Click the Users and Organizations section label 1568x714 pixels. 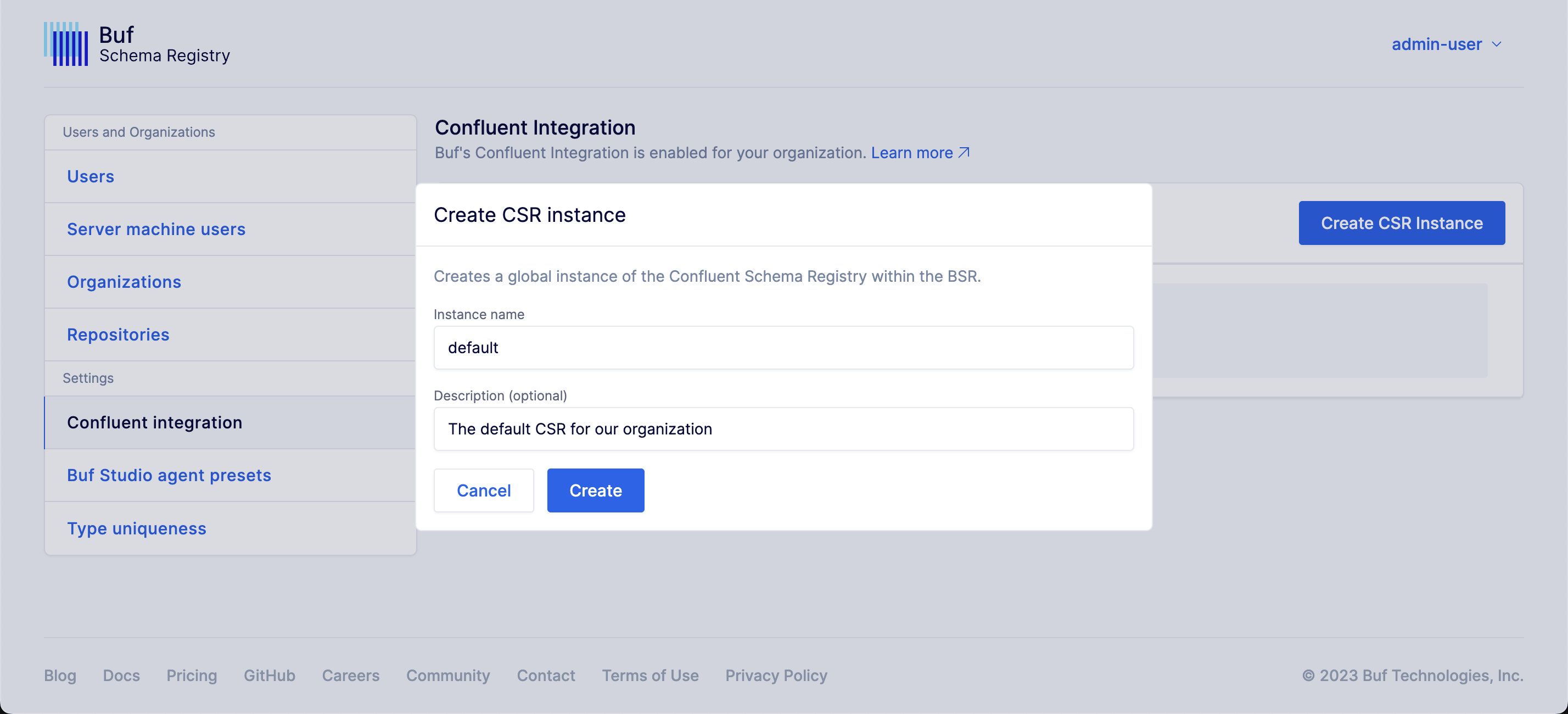tap(139, 132)
